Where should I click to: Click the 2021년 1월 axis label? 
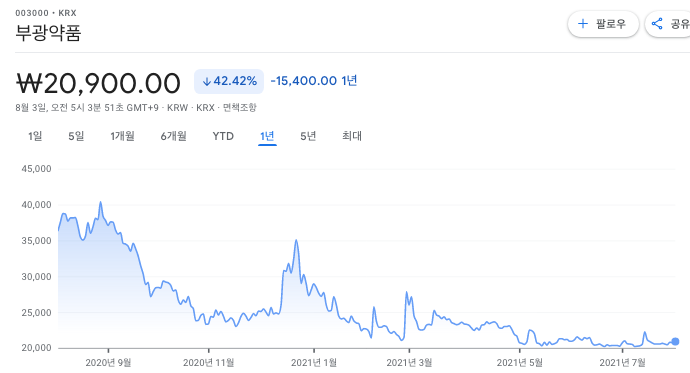314,363
